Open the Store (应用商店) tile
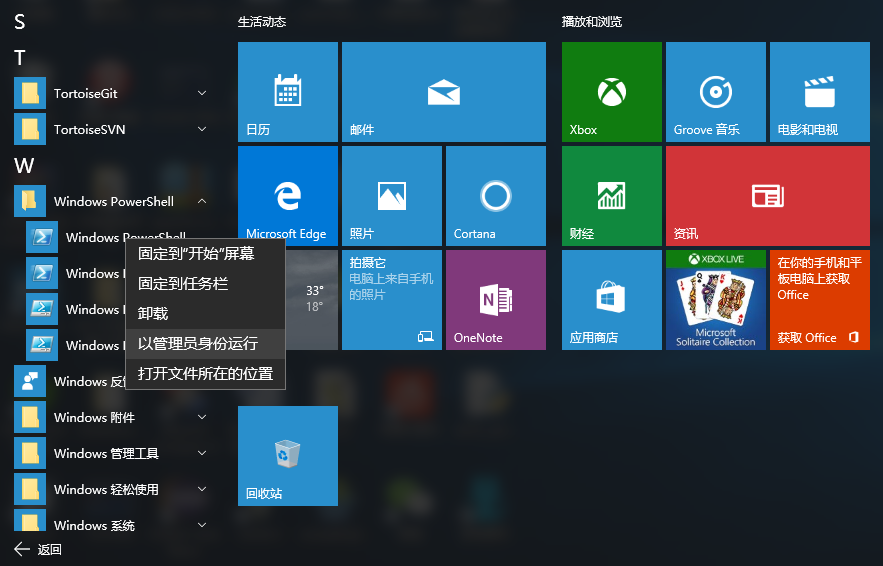883x566 pixels. click(x=612, y=300)
